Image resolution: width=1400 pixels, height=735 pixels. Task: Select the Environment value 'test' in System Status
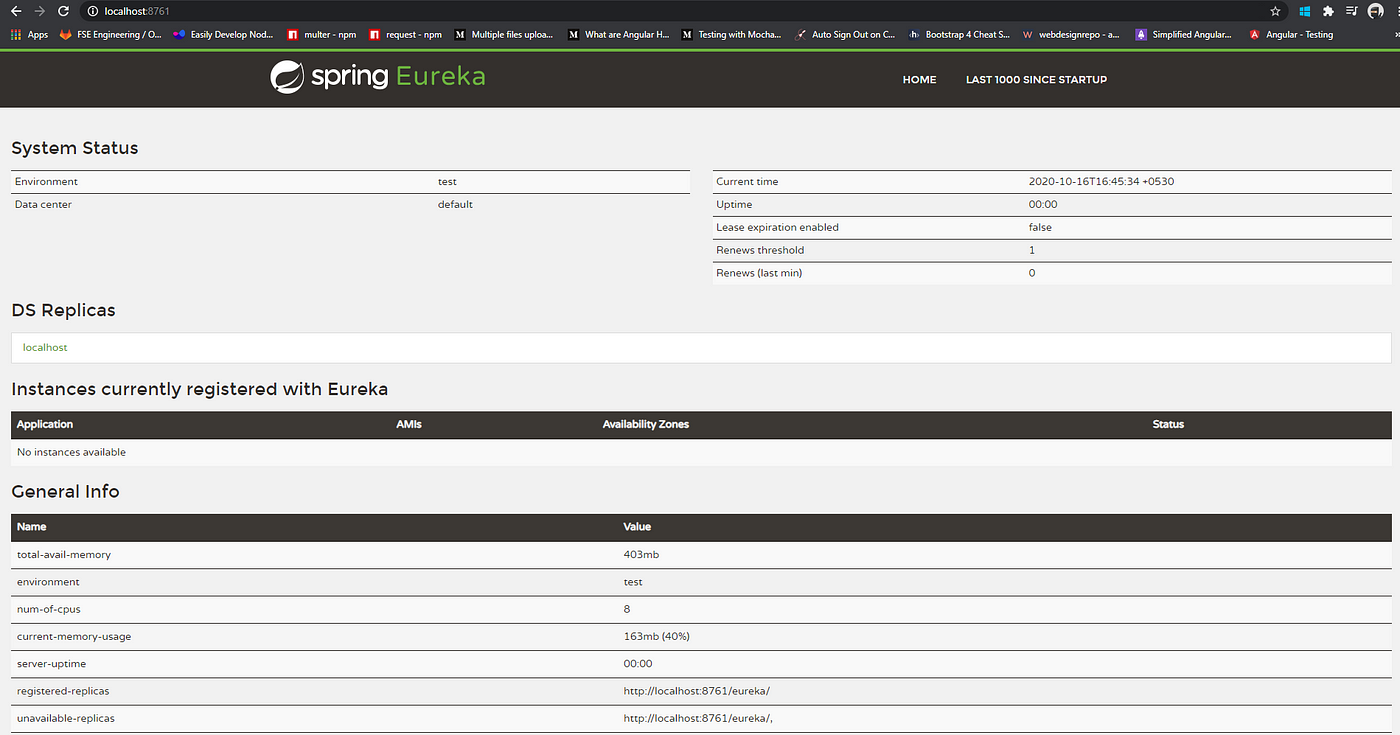[447, 181]
